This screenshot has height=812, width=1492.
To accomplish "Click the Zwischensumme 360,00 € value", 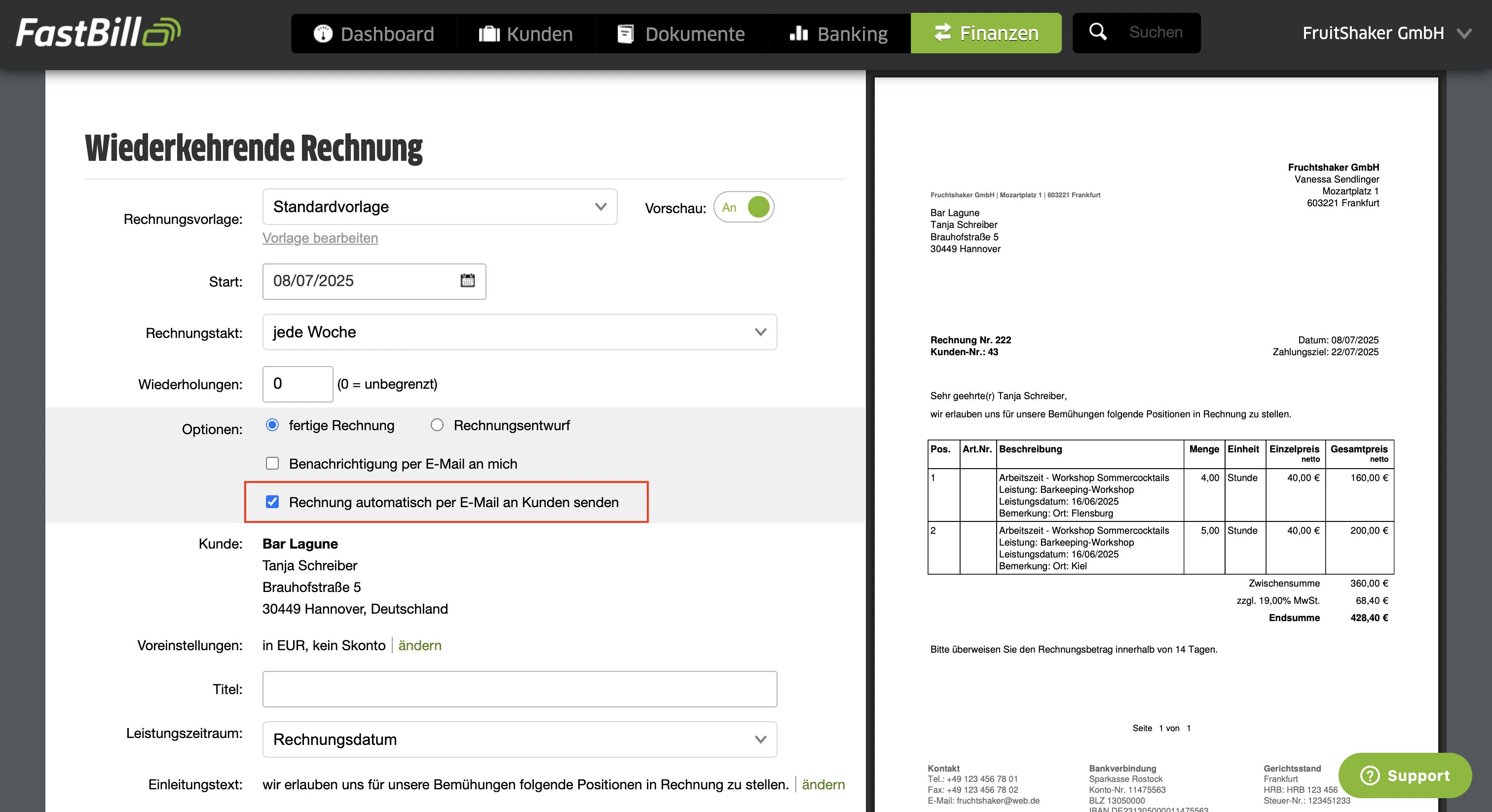I will (x=1369, y=583).
